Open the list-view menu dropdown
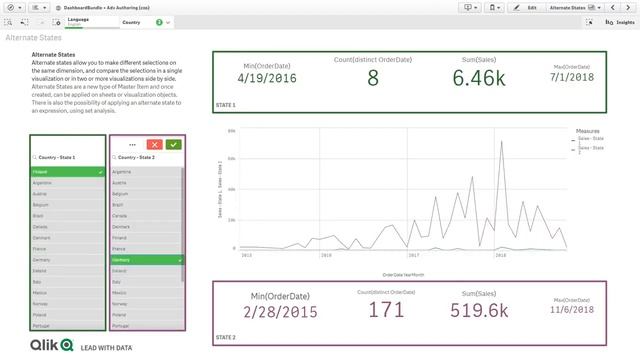Image resolution: width=640 pixels, height=360 pixels. pos(39,7)
